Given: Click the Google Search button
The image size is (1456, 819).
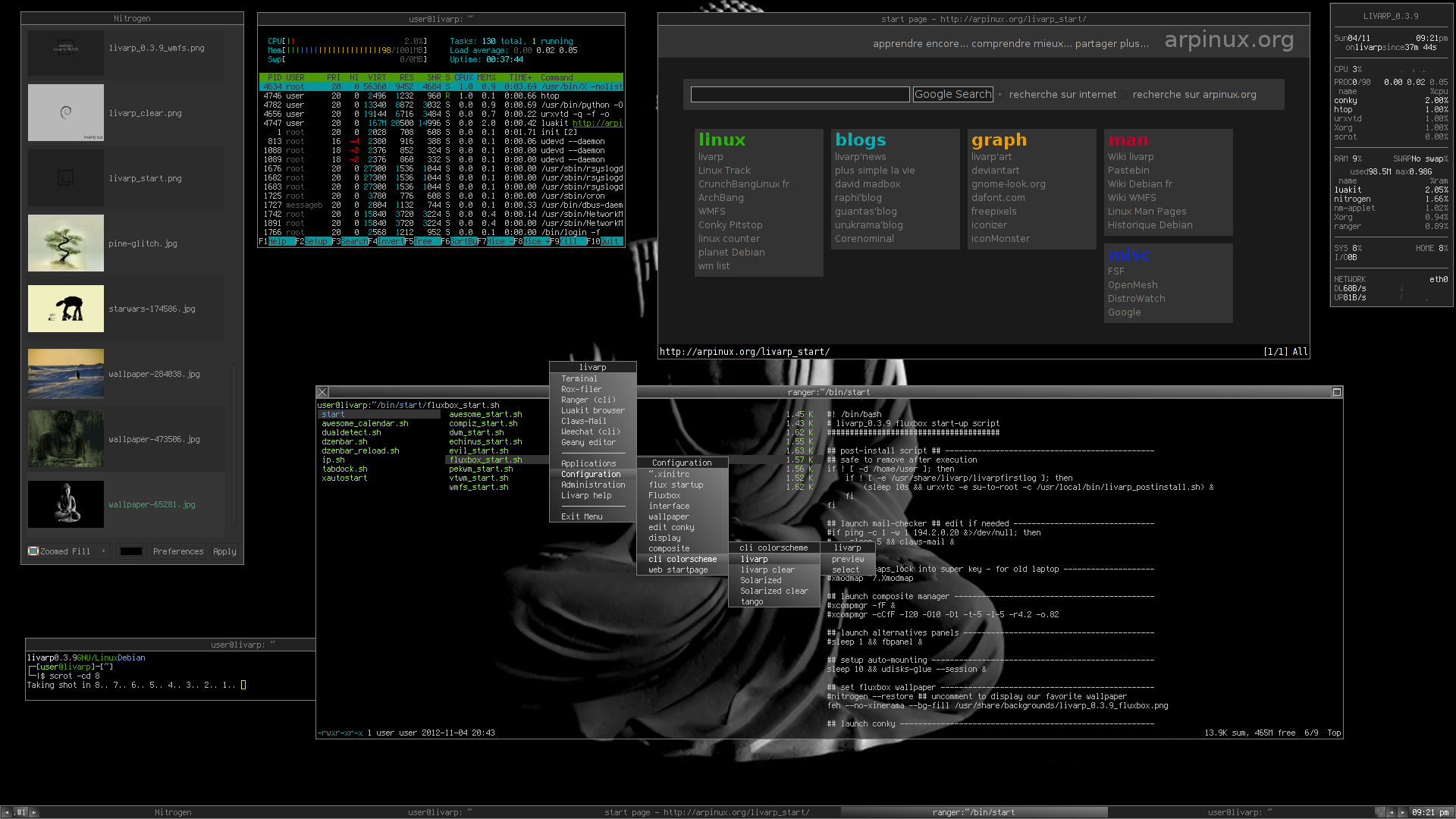Looking at the screenshot, I should (x=952, y=94).
